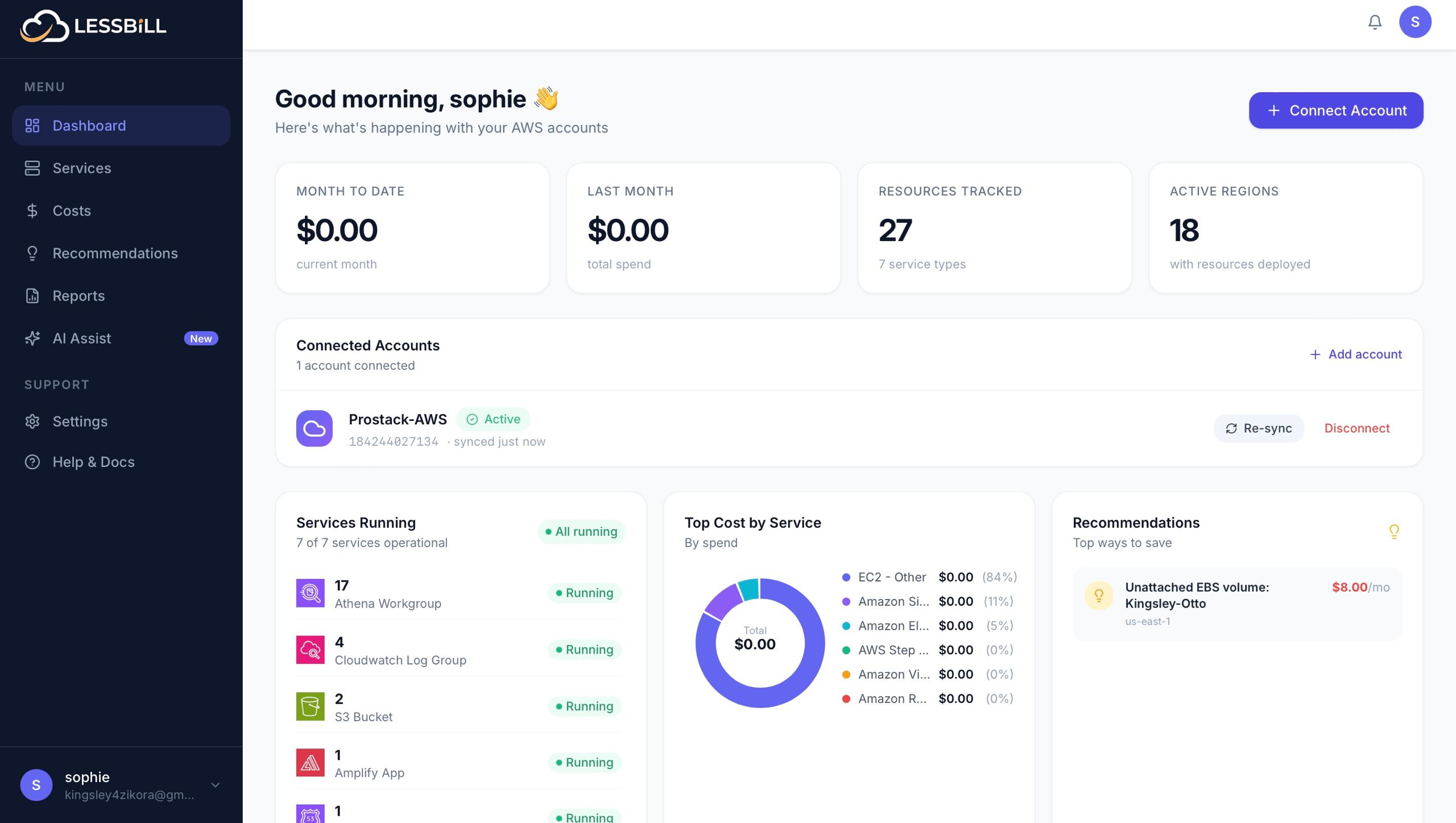Open Unattached EBS volume Kingsley-Otto recommendation
The width and height of the screenshot is (1456, 823).
coord(1238,604)
